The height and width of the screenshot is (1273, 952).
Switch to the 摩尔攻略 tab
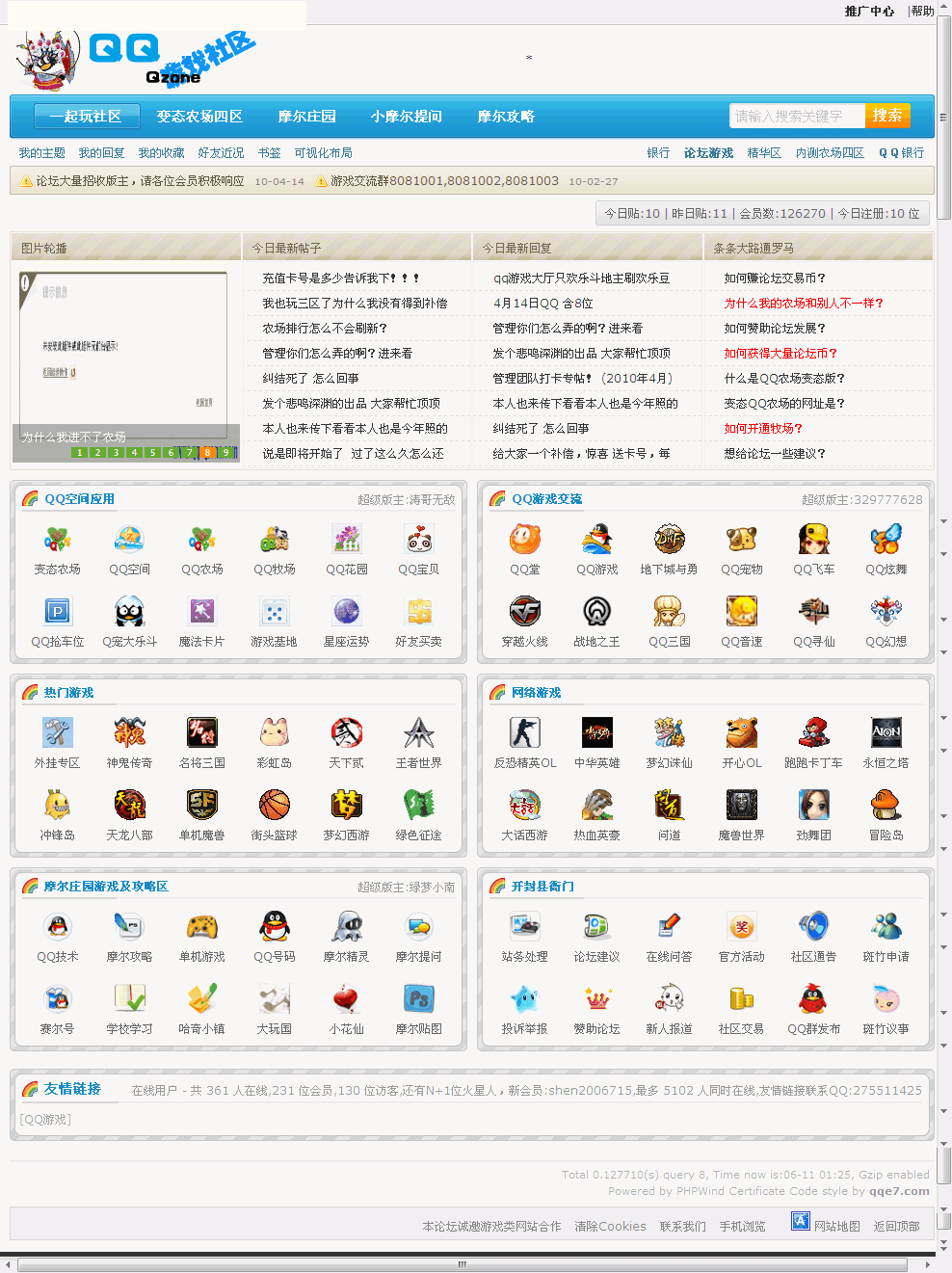pos(506,117)
